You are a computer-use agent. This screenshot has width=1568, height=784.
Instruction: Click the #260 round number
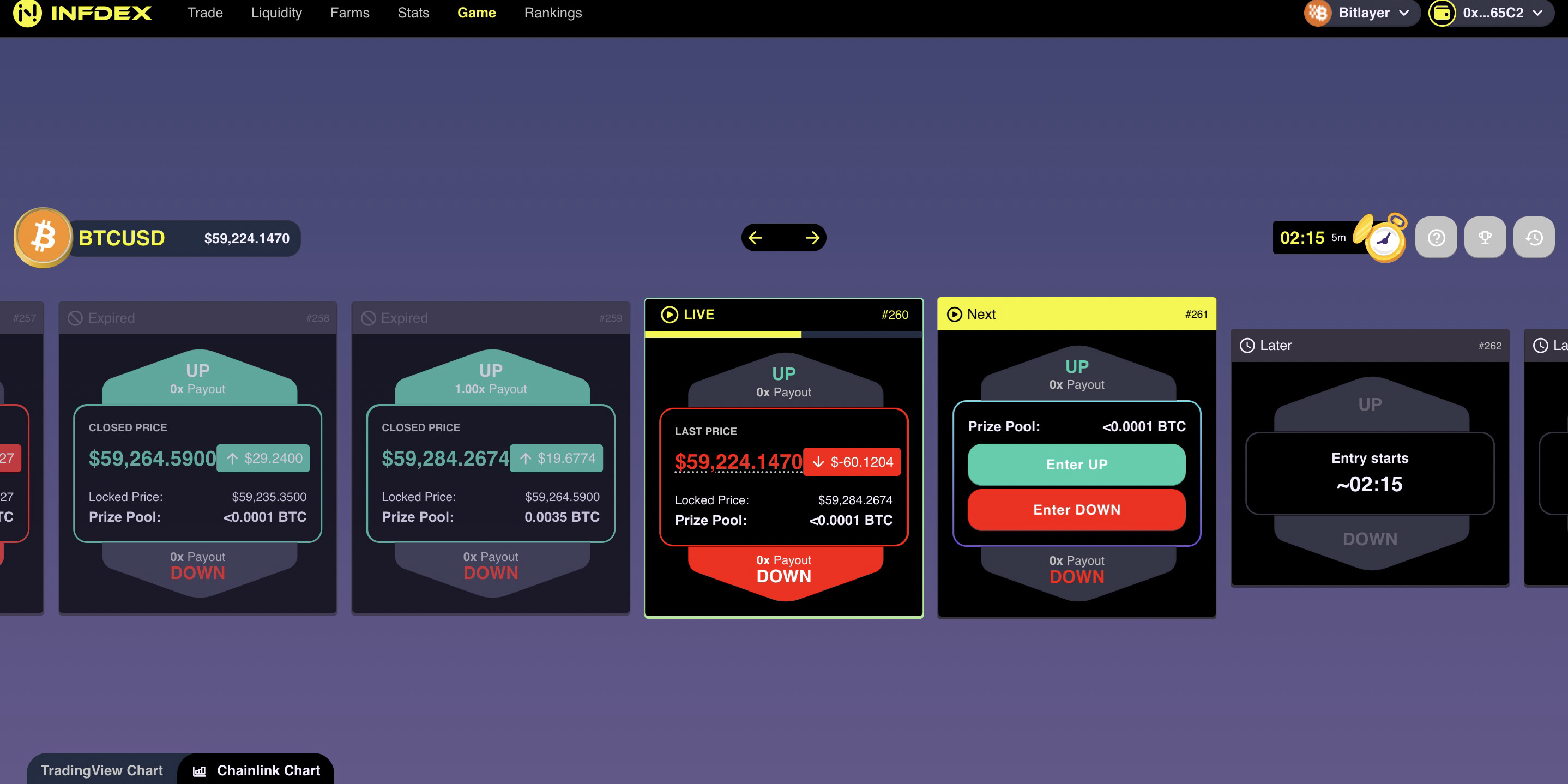pyautogui.click(x=894, y=315)
